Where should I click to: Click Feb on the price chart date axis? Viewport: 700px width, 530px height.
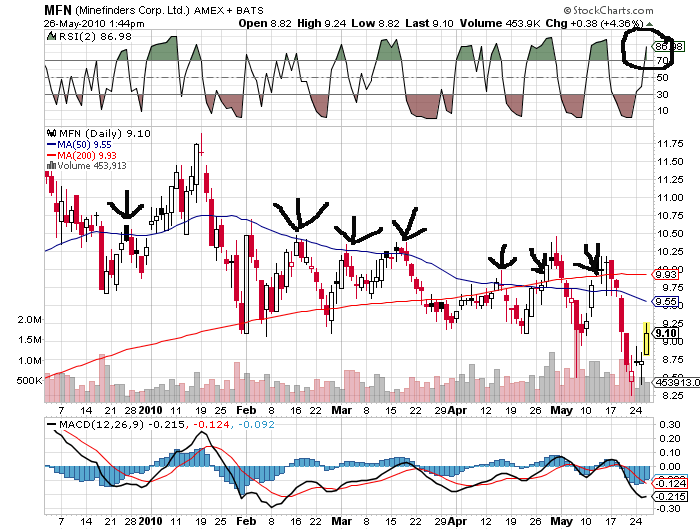[246, 410]
